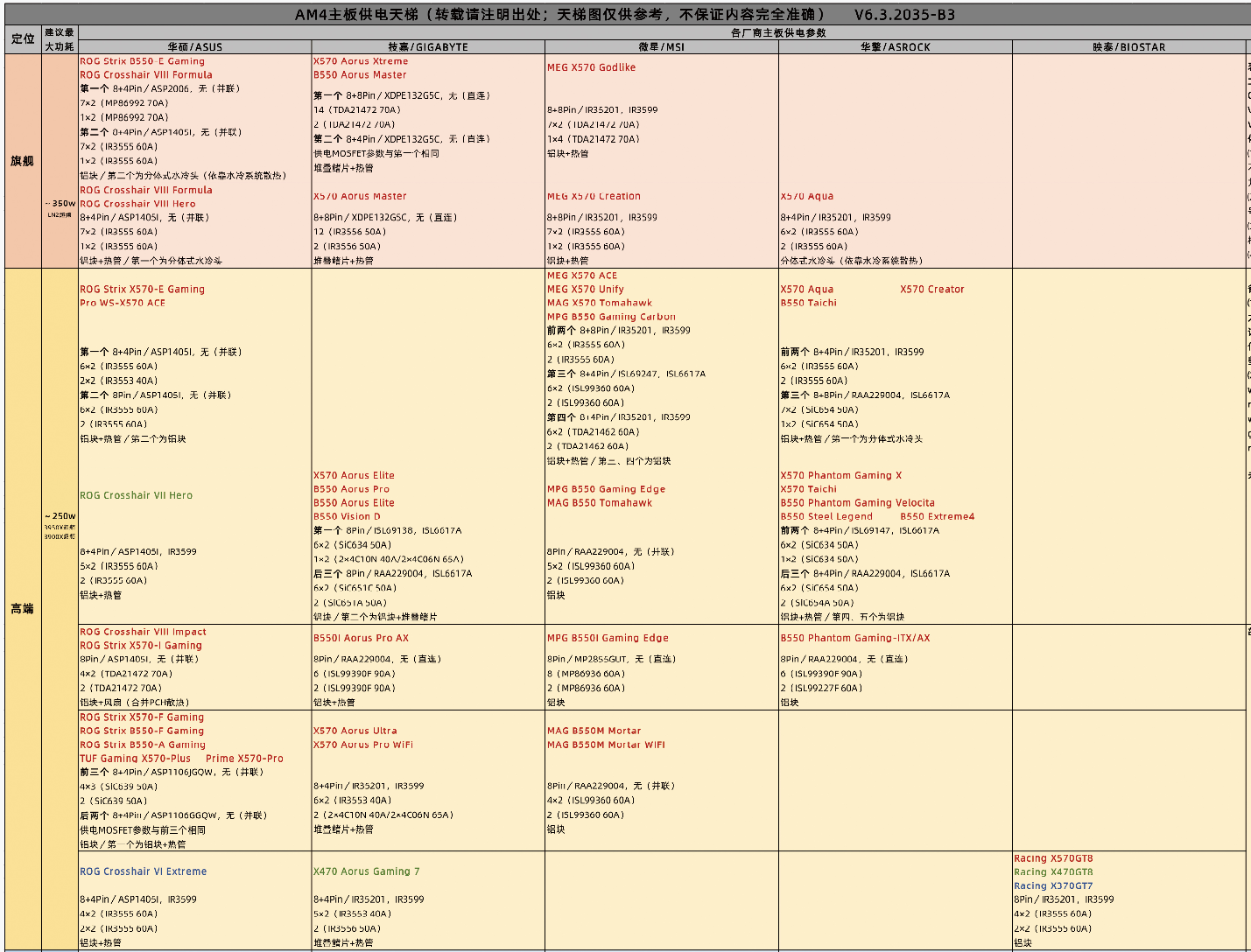
Task: Click MAG X570 Tomahawk text
Action: point(600,303)
